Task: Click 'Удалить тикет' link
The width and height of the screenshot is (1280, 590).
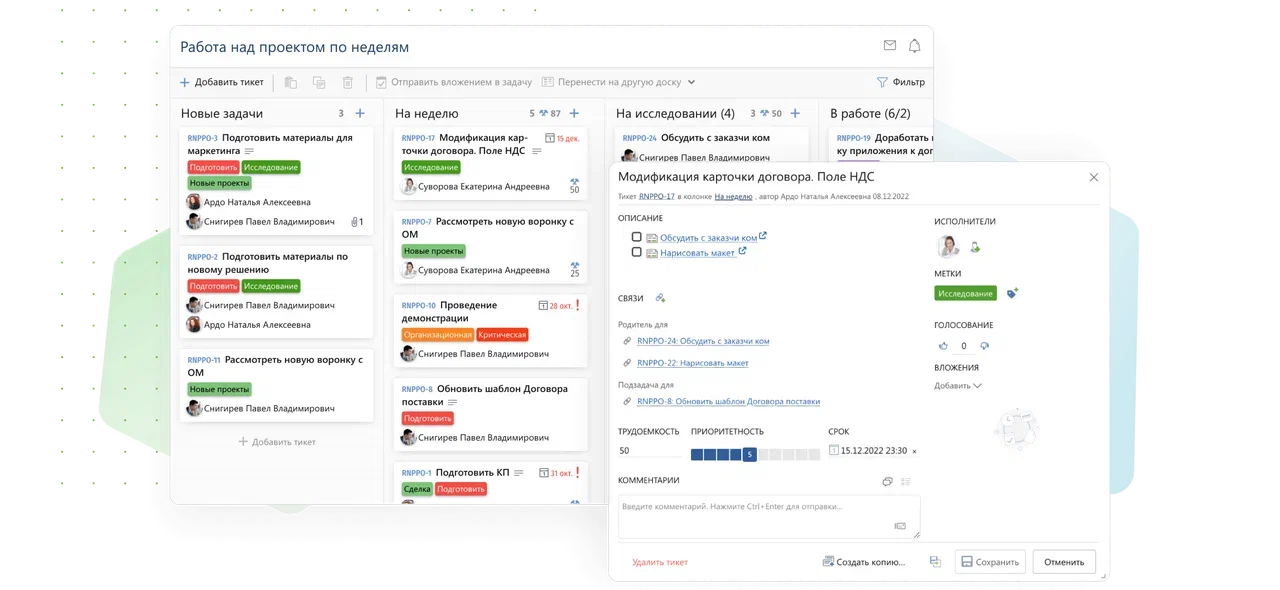Action: coord(660,562)
